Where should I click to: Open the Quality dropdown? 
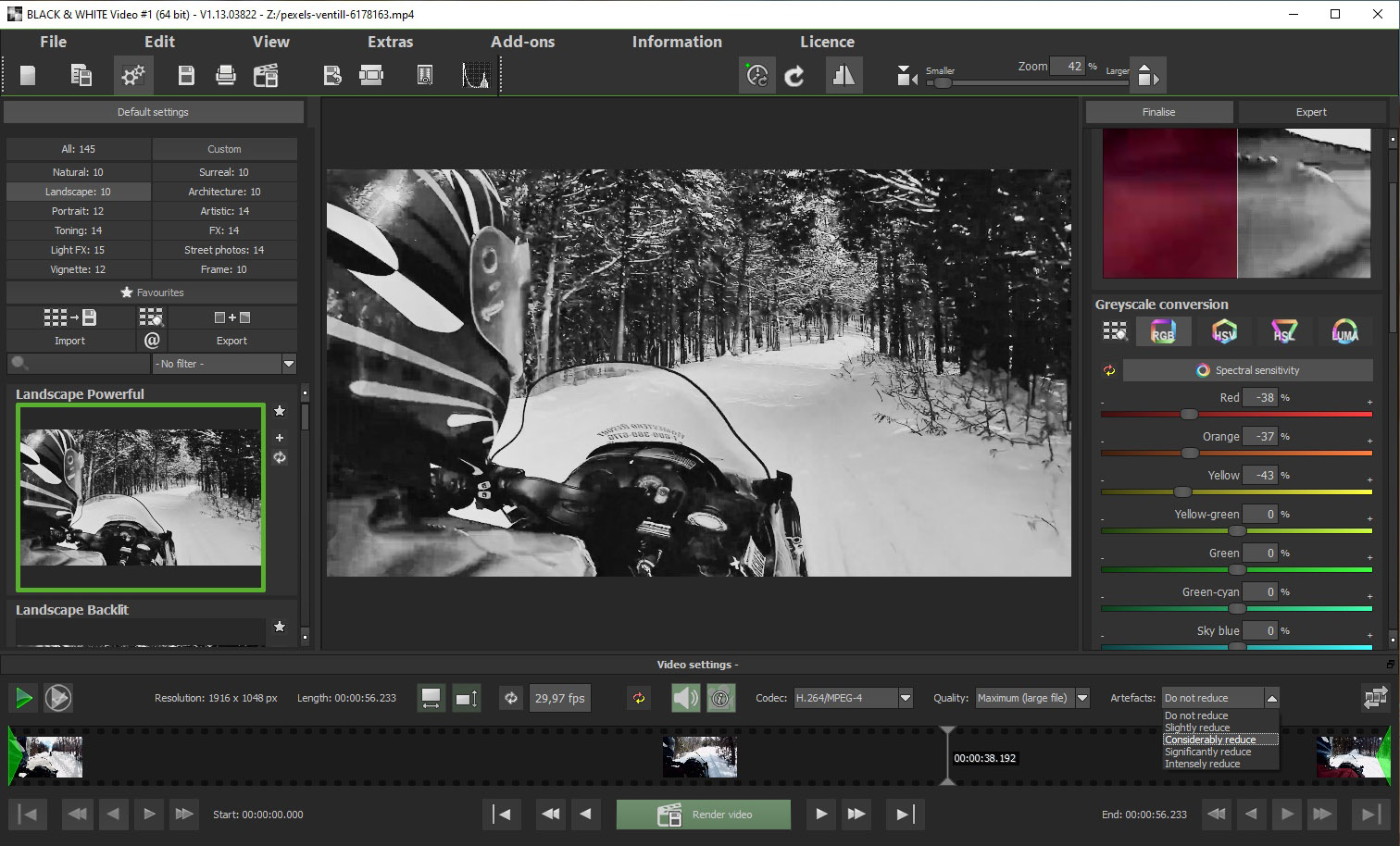pos(1082,698)
